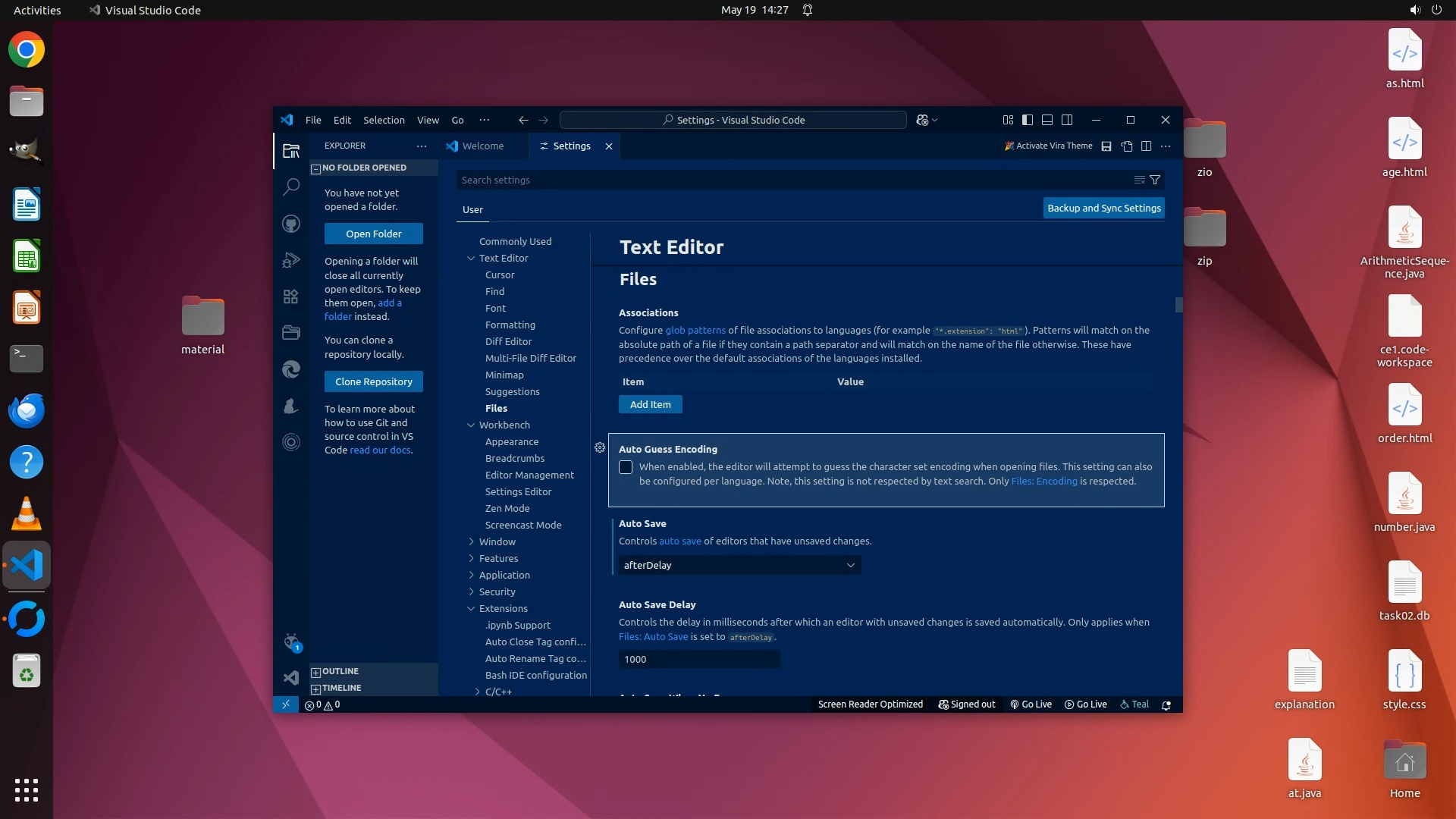Click the Backup and Sync Settings button
This screenshot has height=819, width=1456.
coord(1103,208)
